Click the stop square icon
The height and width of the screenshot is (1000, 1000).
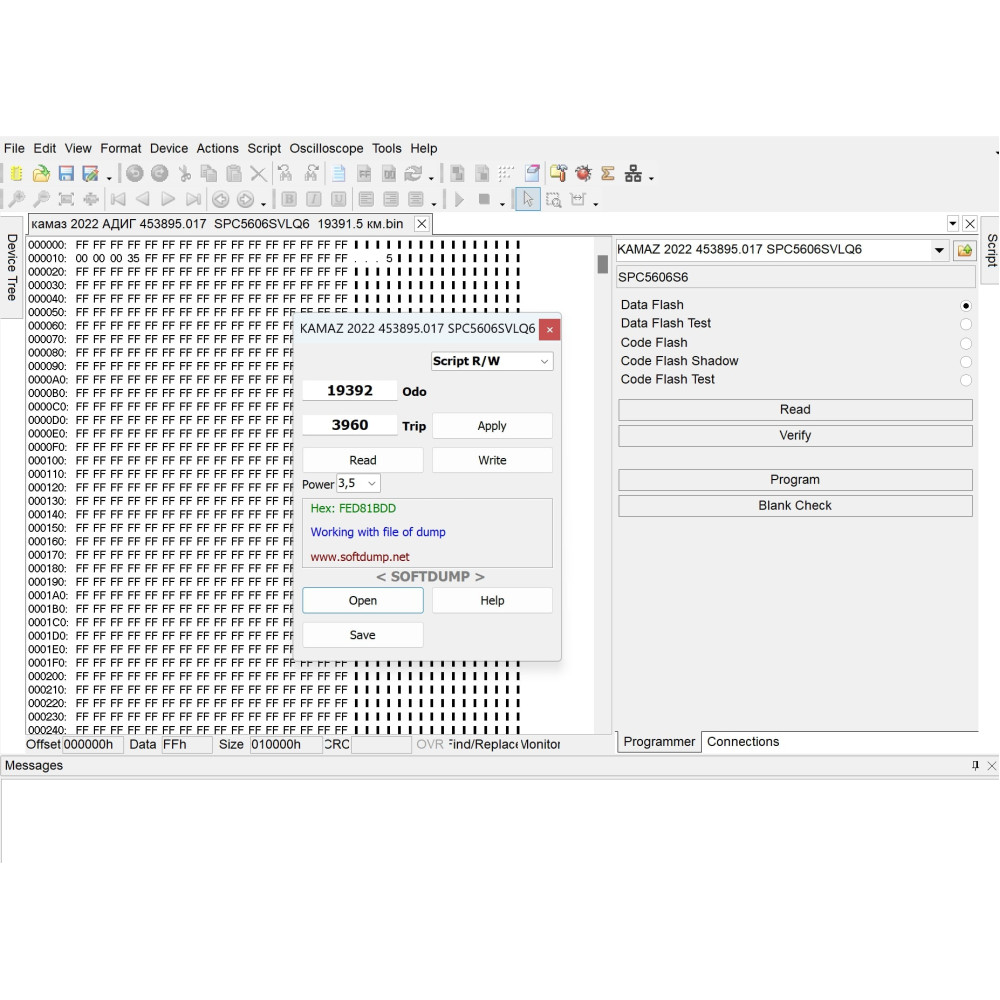pos(484,199)
